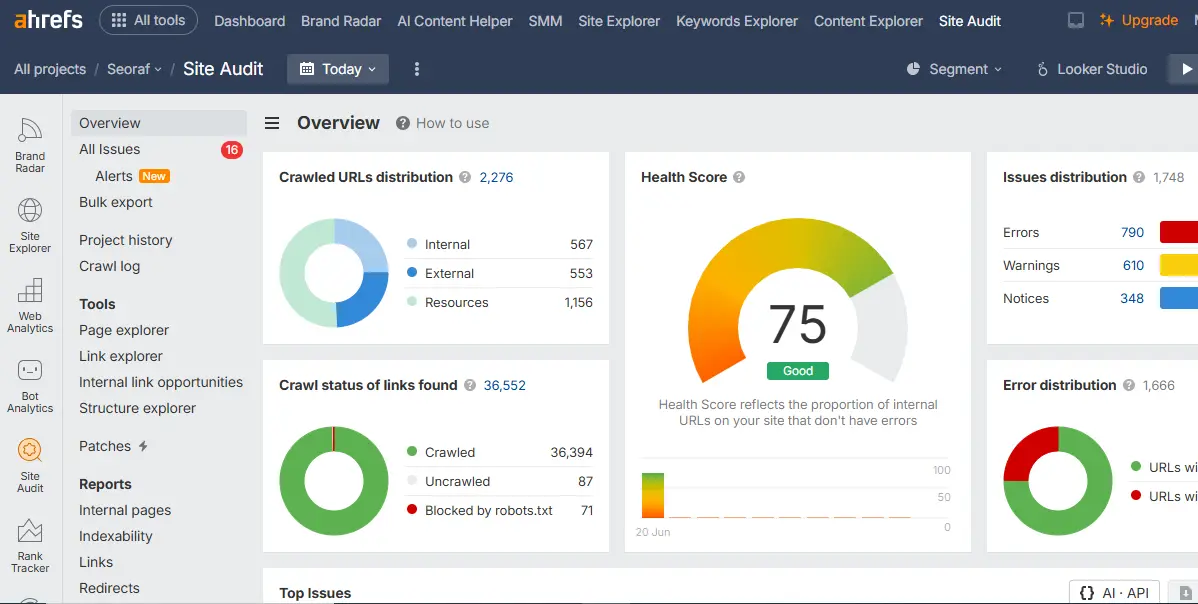Open the Segment dropdown

pyautogui.click(x=954, y=69)
